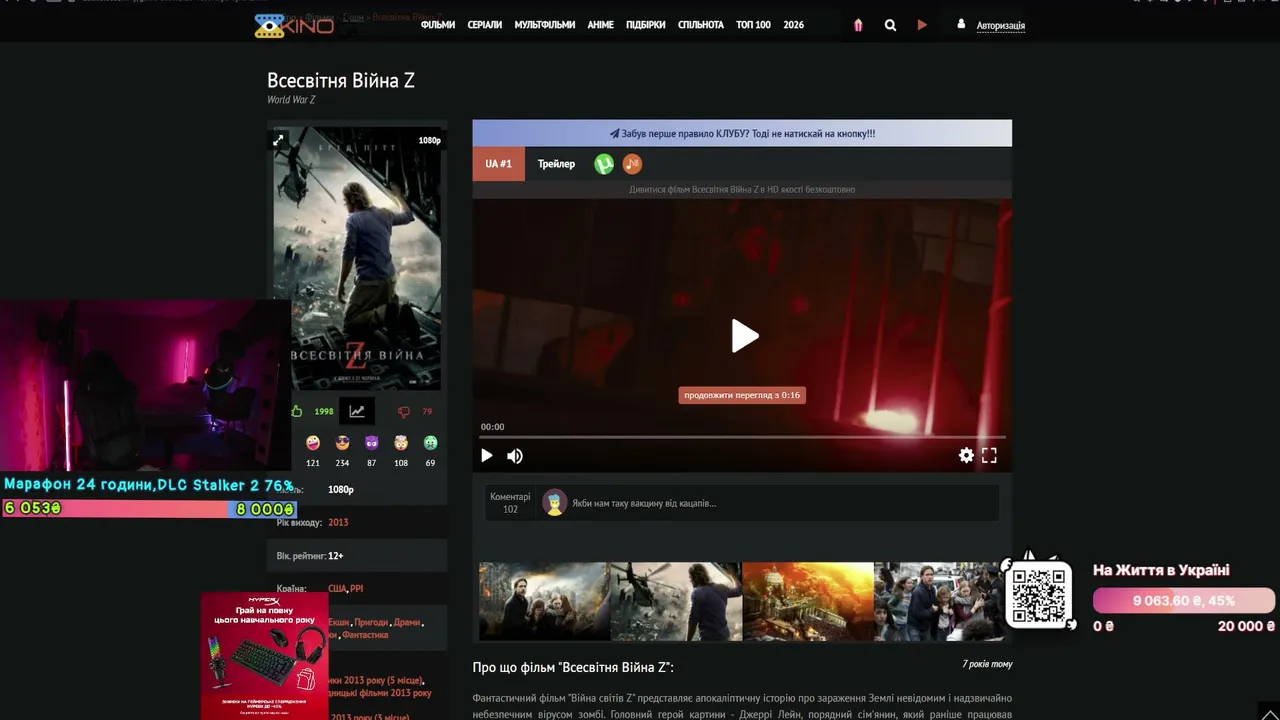Image resolution: width=1280 pixels, height=720 pixels.
Task: Click the 1080p quality value in info panel
Action: click(341, 489)
